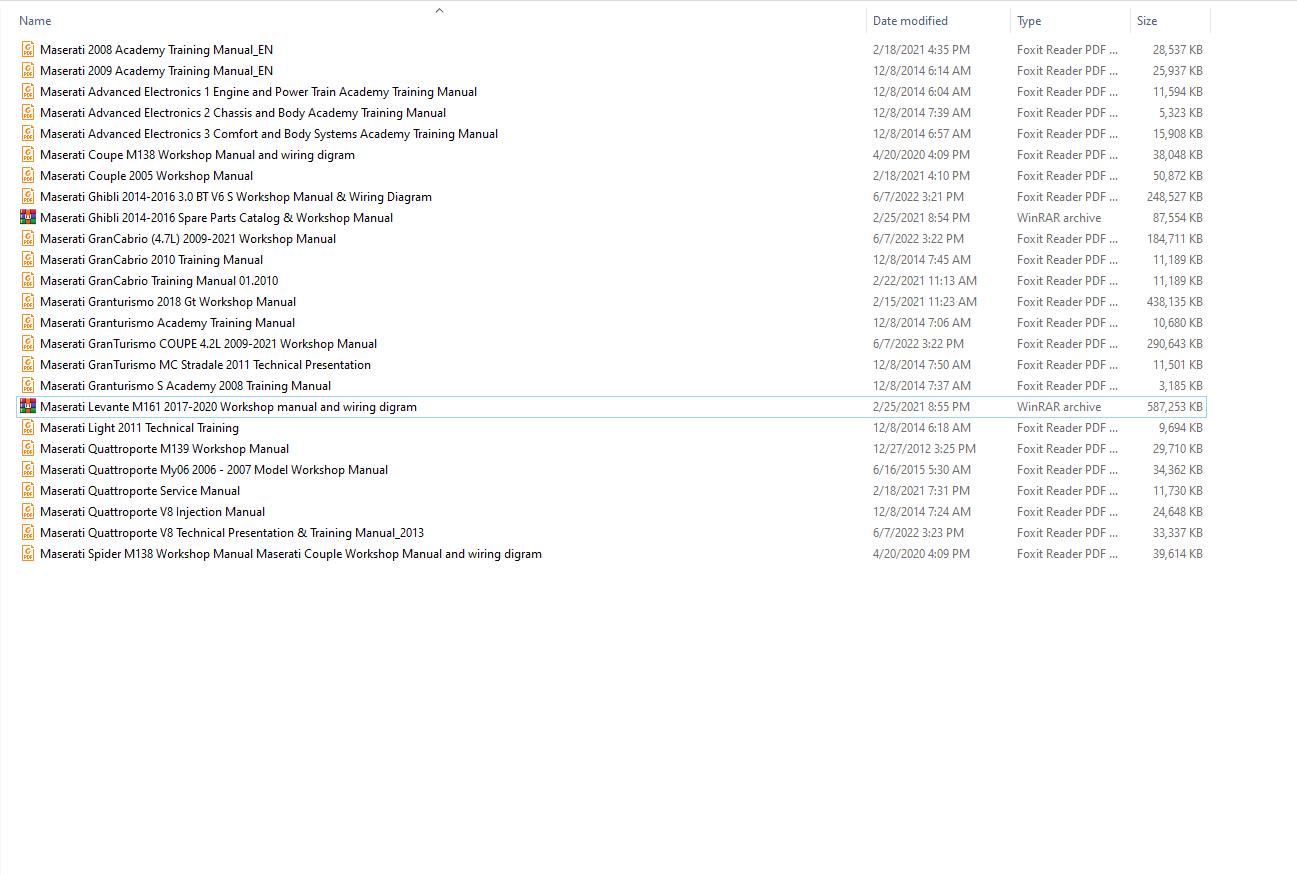Select Maserati GranCabrio 2010 Training Manual name
The image size is (1297, 875).
point(152,259)
